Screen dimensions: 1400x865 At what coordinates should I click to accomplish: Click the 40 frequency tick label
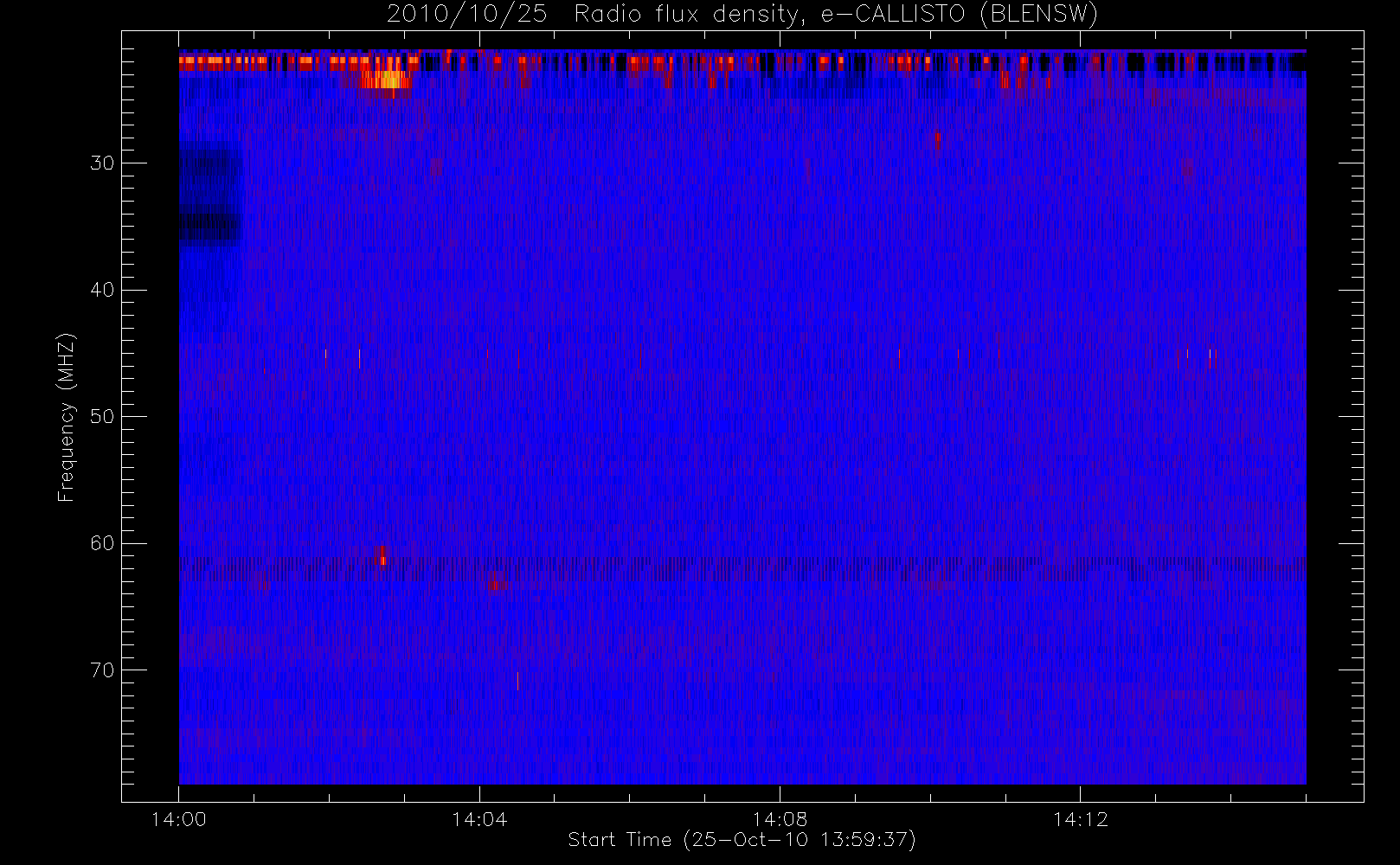(x=102, y=290)
